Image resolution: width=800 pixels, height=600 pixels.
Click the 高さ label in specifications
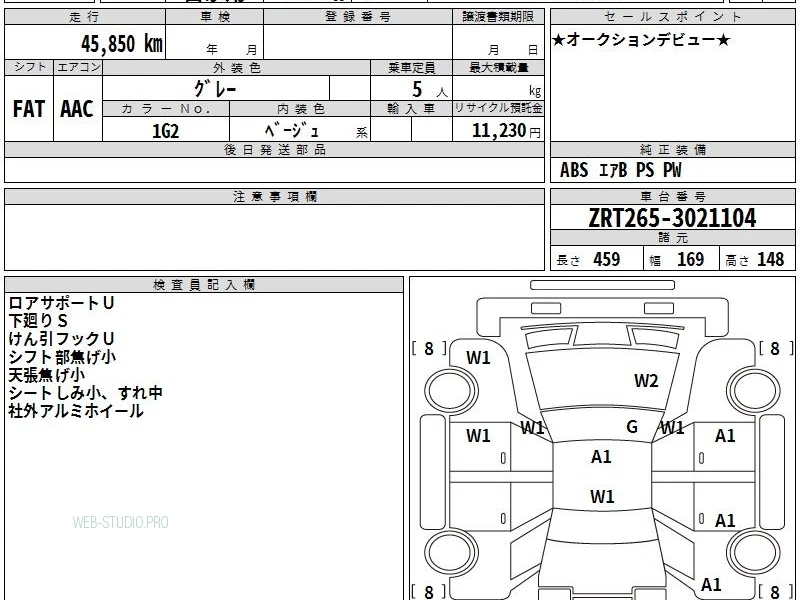point(738,261)
